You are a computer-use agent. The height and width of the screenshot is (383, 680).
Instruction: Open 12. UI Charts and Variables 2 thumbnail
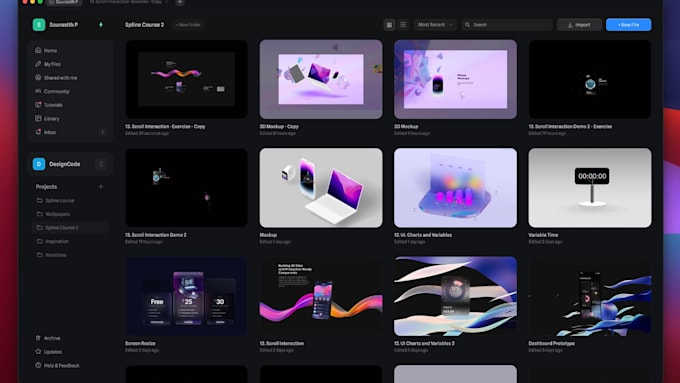point(455,296)
